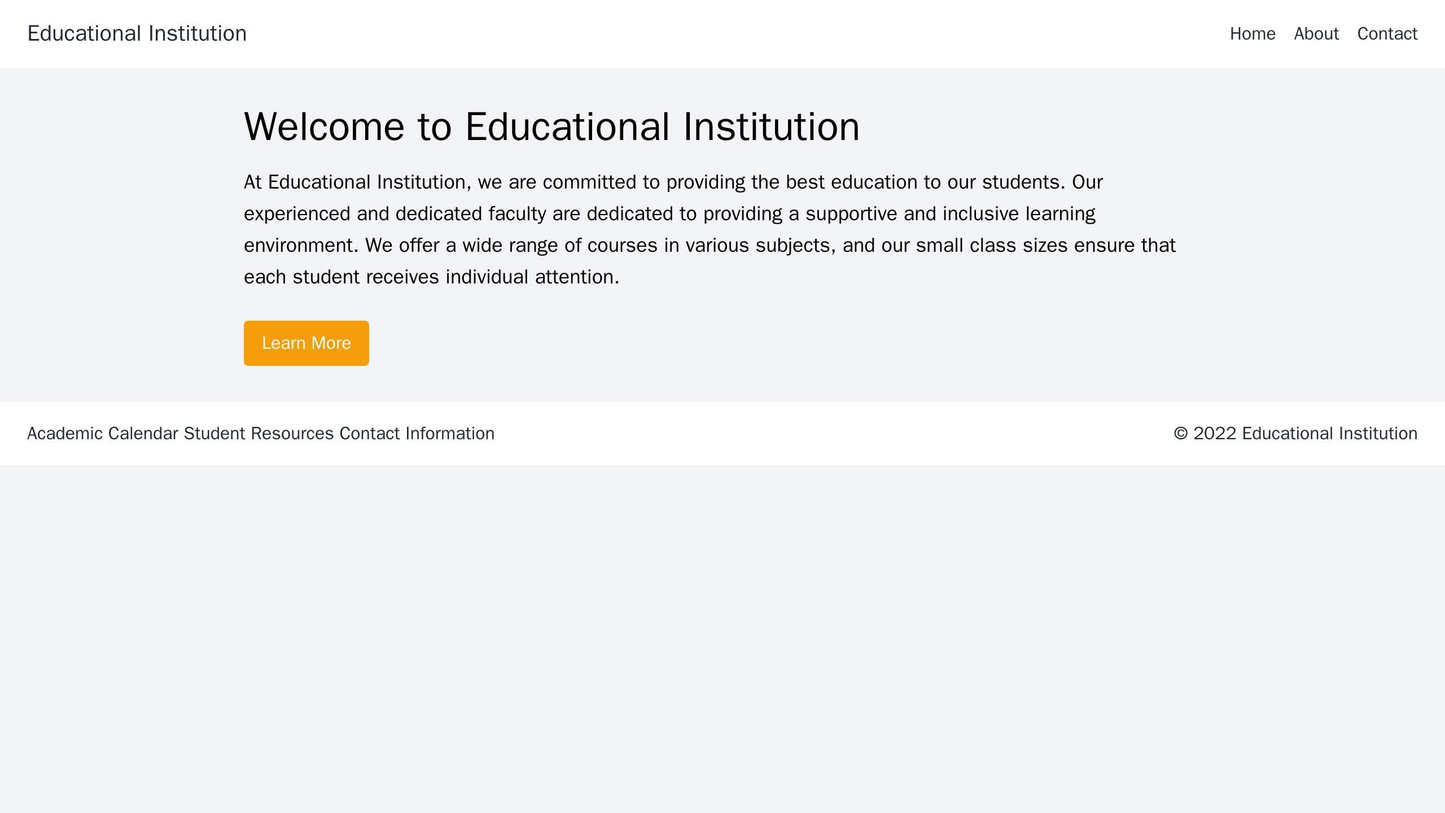Click the About link in the top menu
The width and height of the screenshot is (1445, 813).
click(x=1315, y=33)
